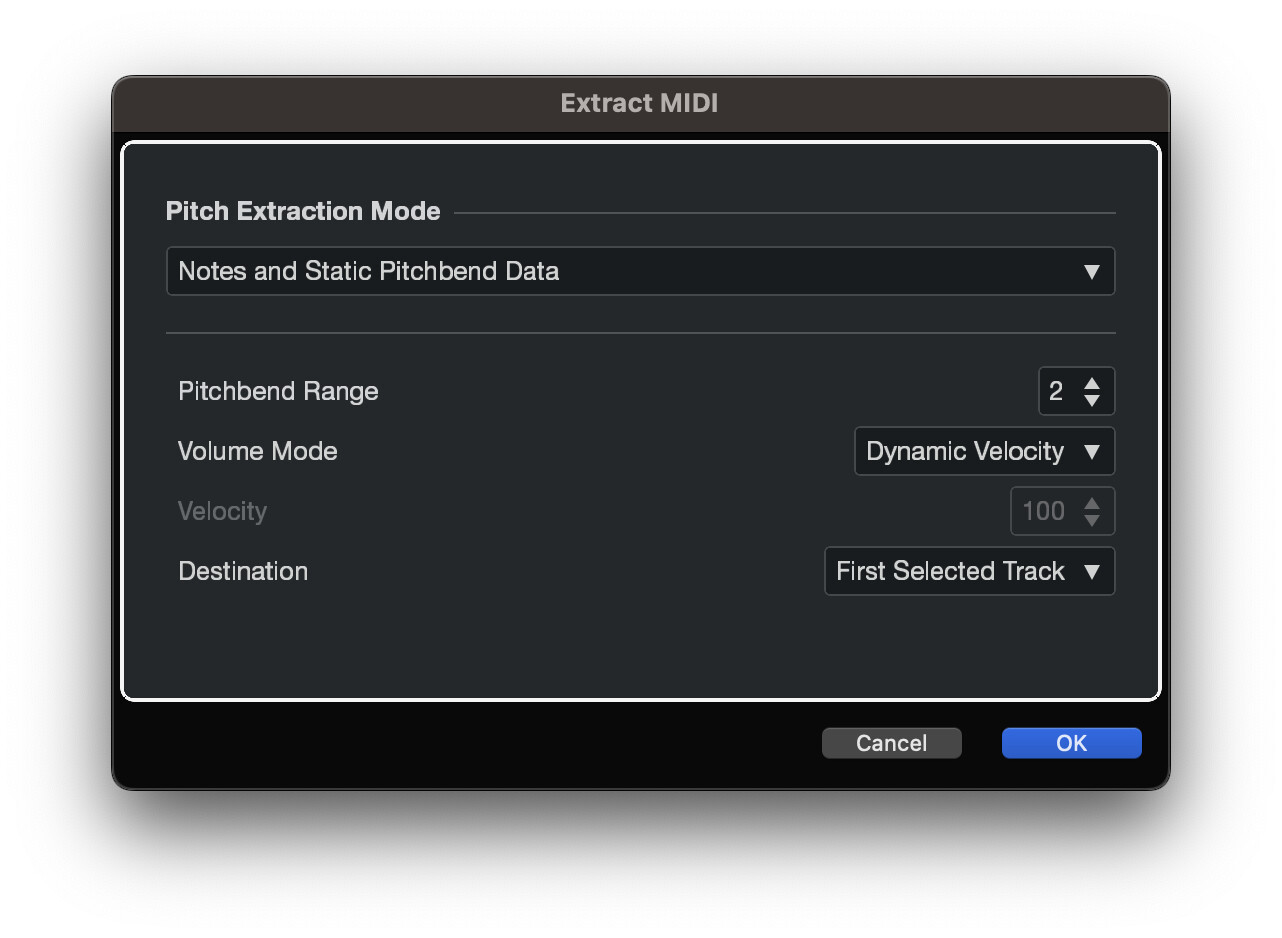Click the triangle arrow beside Notes and Static Pitchbend Data
Screen dimensions: 1282x938
pos(1092,271)
